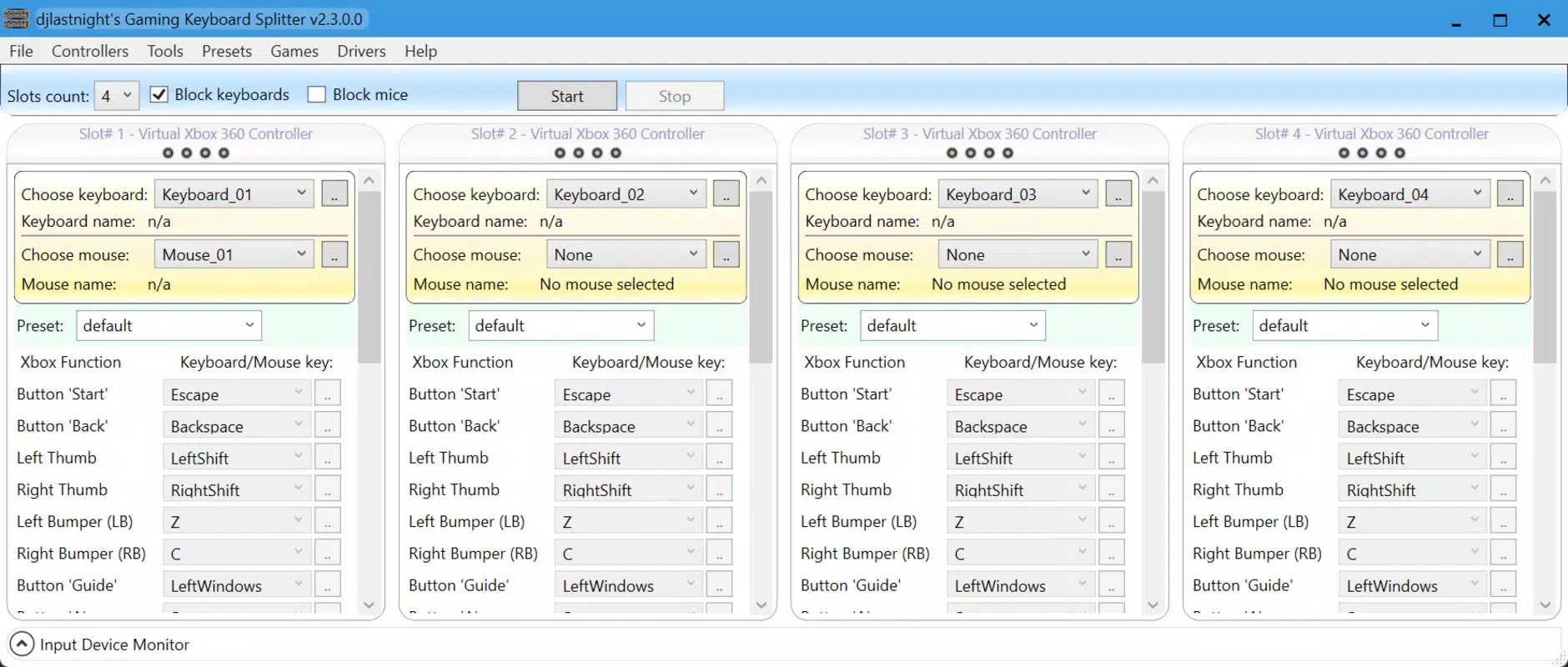Expand the Input Device Monitor panel
The image size is (1568, 667).
(22, 644)
